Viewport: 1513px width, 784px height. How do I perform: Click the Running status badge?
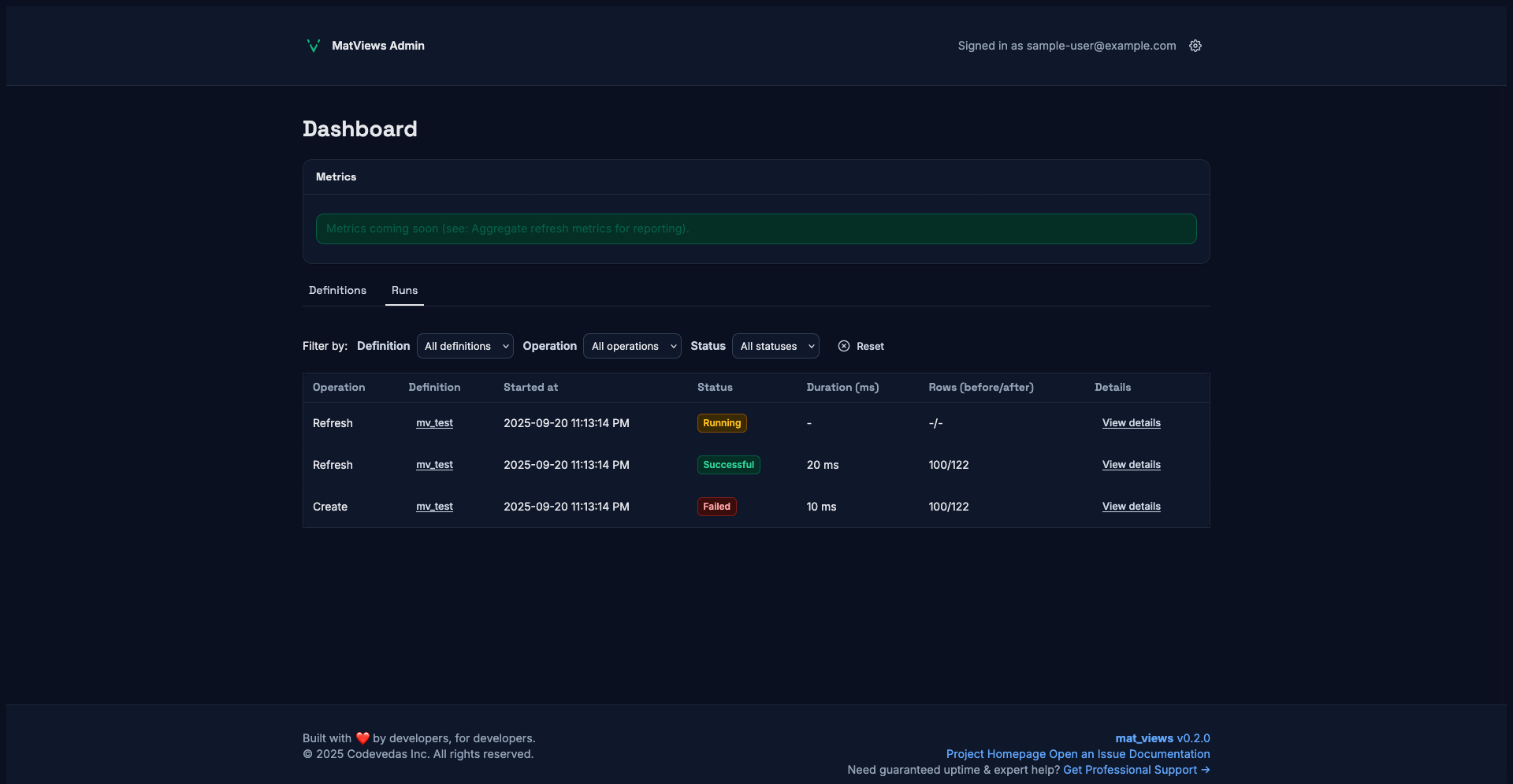[722, 423]
